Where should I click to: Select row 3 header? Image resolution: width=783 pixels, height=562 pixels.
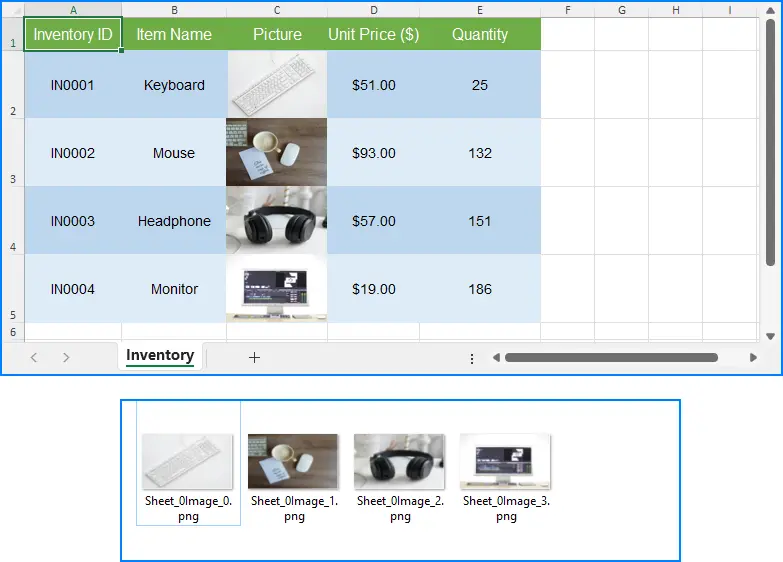pyautogui.click(x=13, y=153)
